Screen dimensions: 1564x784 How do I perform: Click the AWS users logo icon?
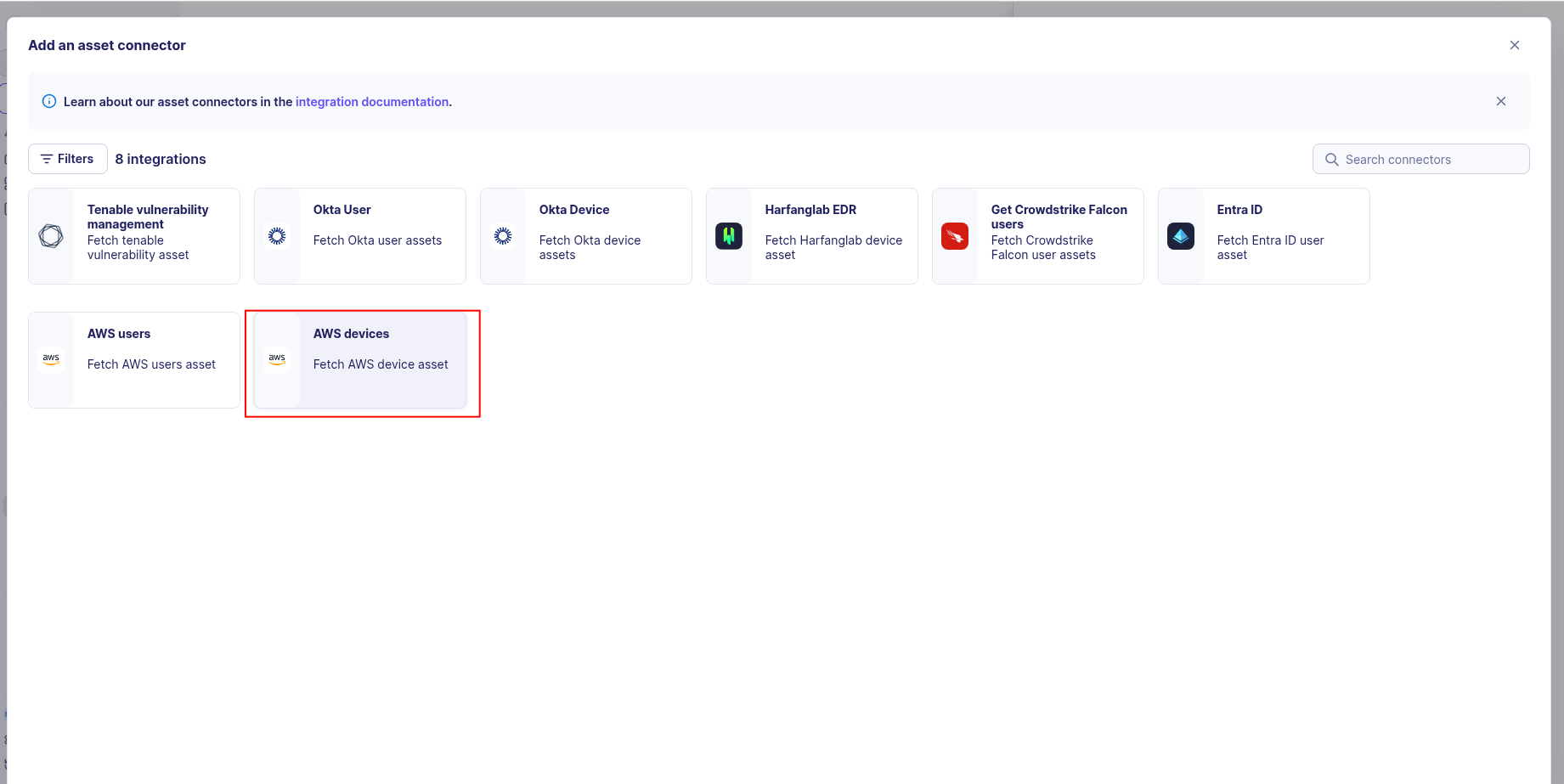pyautogui.click(x=51, y=359)
